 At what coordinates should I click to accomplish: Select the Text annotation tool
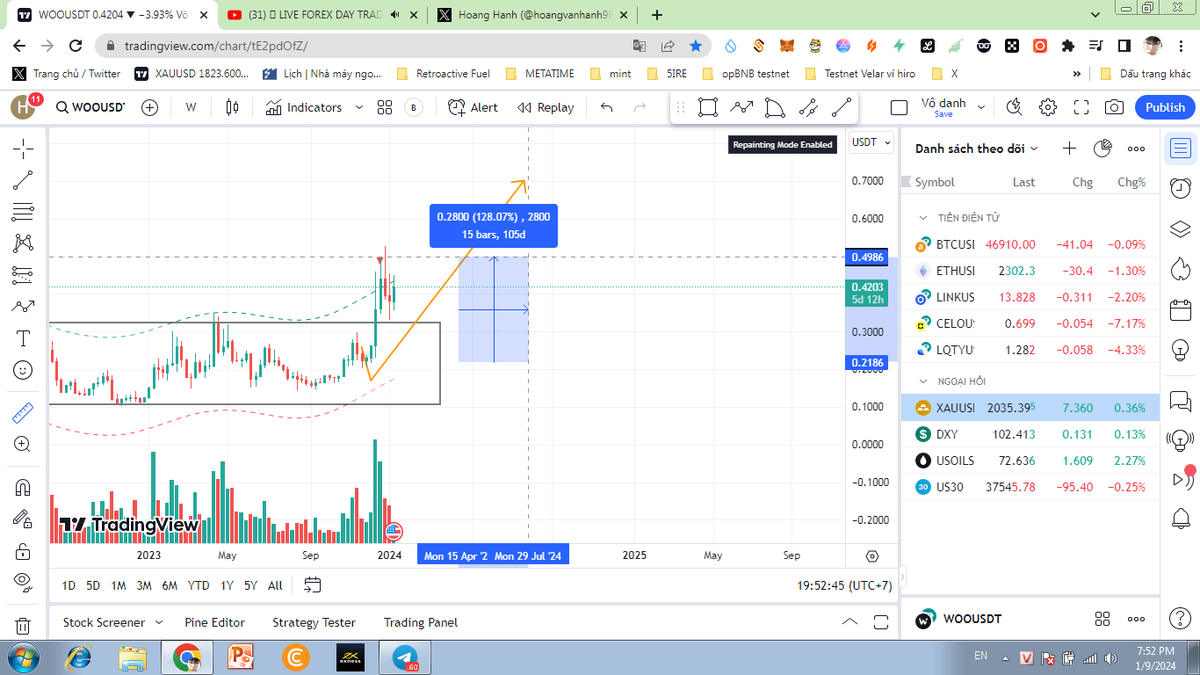tap(23, 338)
